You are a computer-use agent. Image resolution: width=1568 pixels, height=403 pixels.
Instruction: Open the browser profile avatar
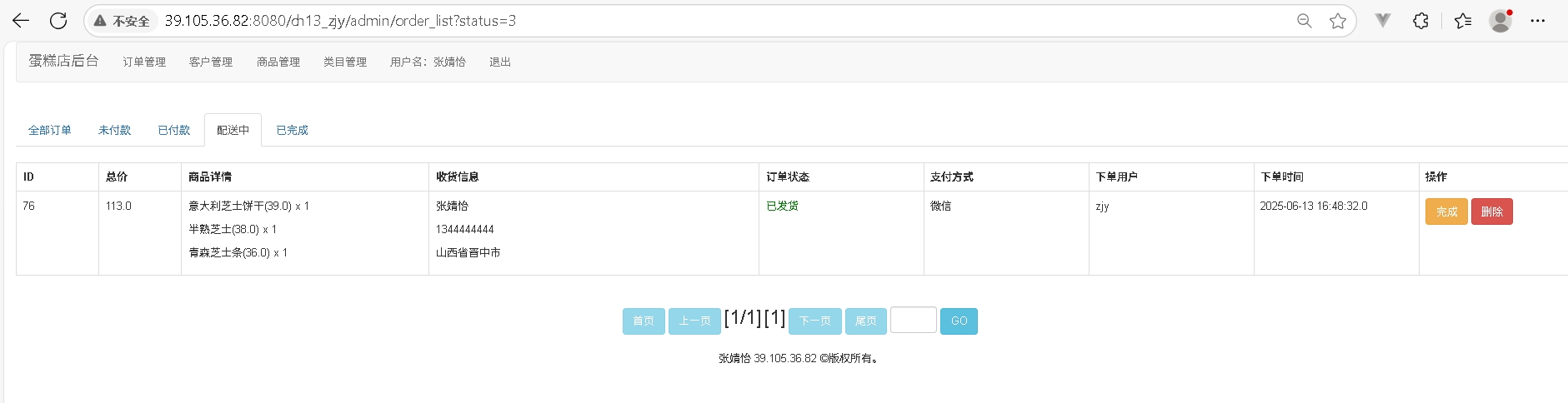(x=1500, y=21)
